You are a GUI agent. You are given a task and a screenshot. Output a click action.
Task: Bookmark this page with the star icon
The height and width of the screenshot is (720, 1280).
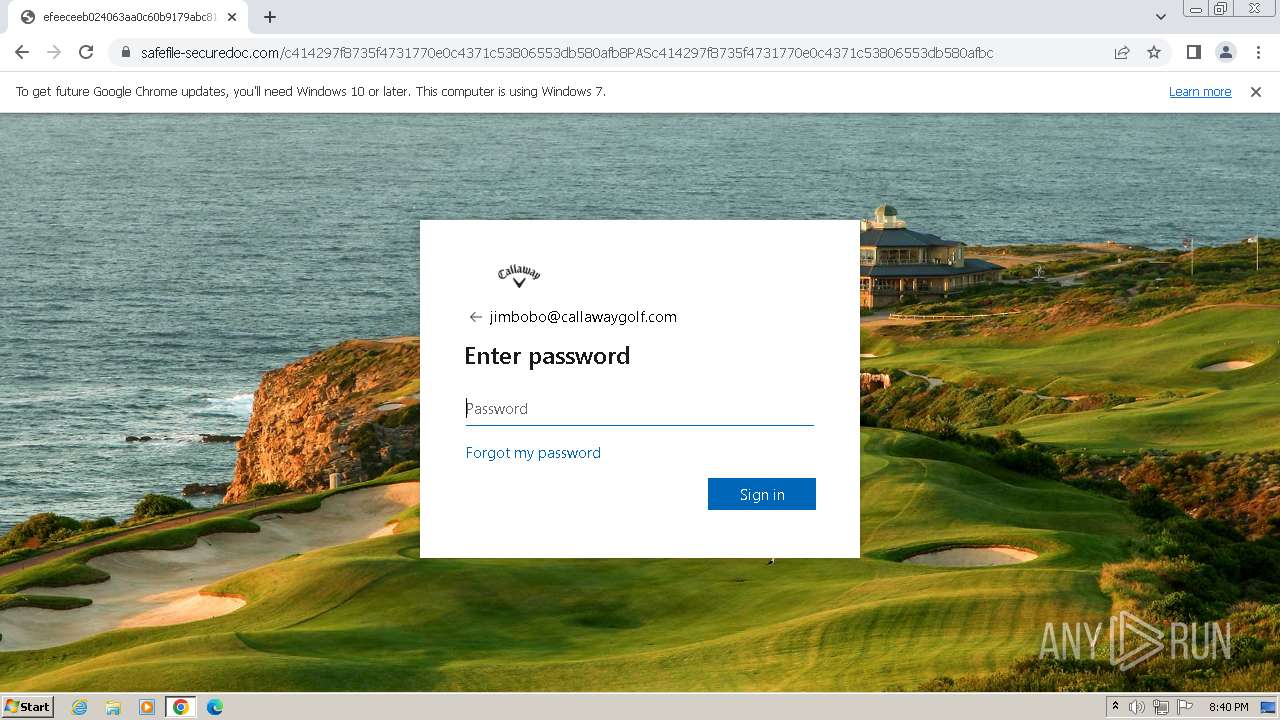[x=1154, y=52]
